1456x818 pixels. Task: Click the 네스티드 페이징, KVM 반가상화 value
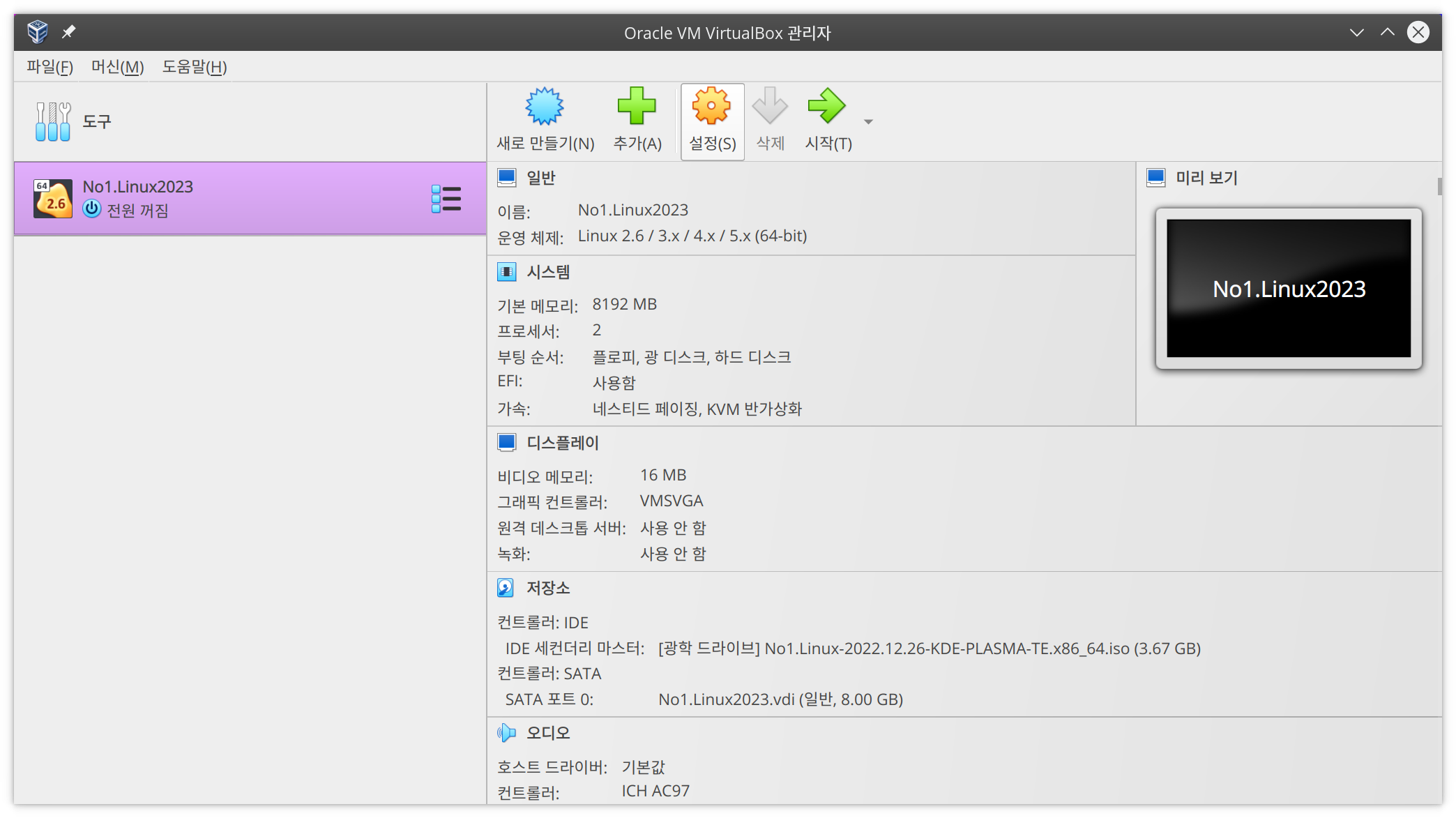pos(697,409)
